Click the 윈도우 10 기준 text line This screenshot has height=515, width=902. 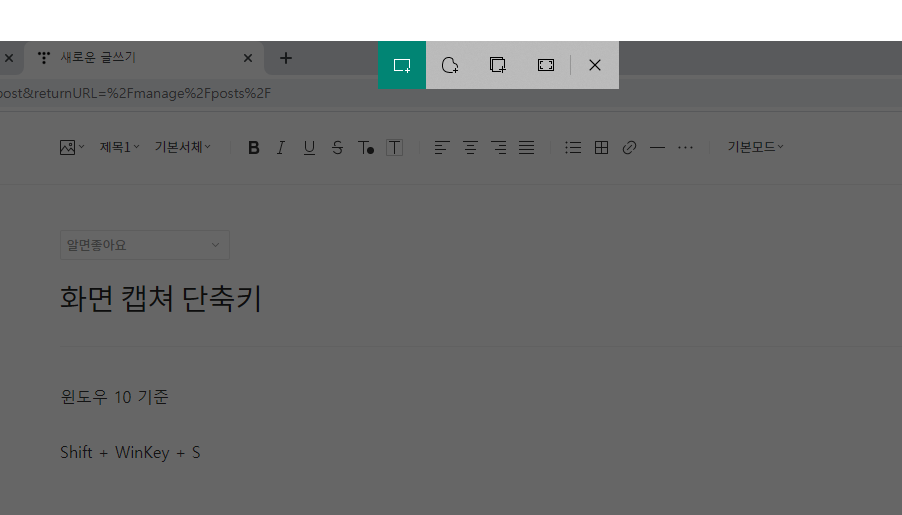coord(114,397)
